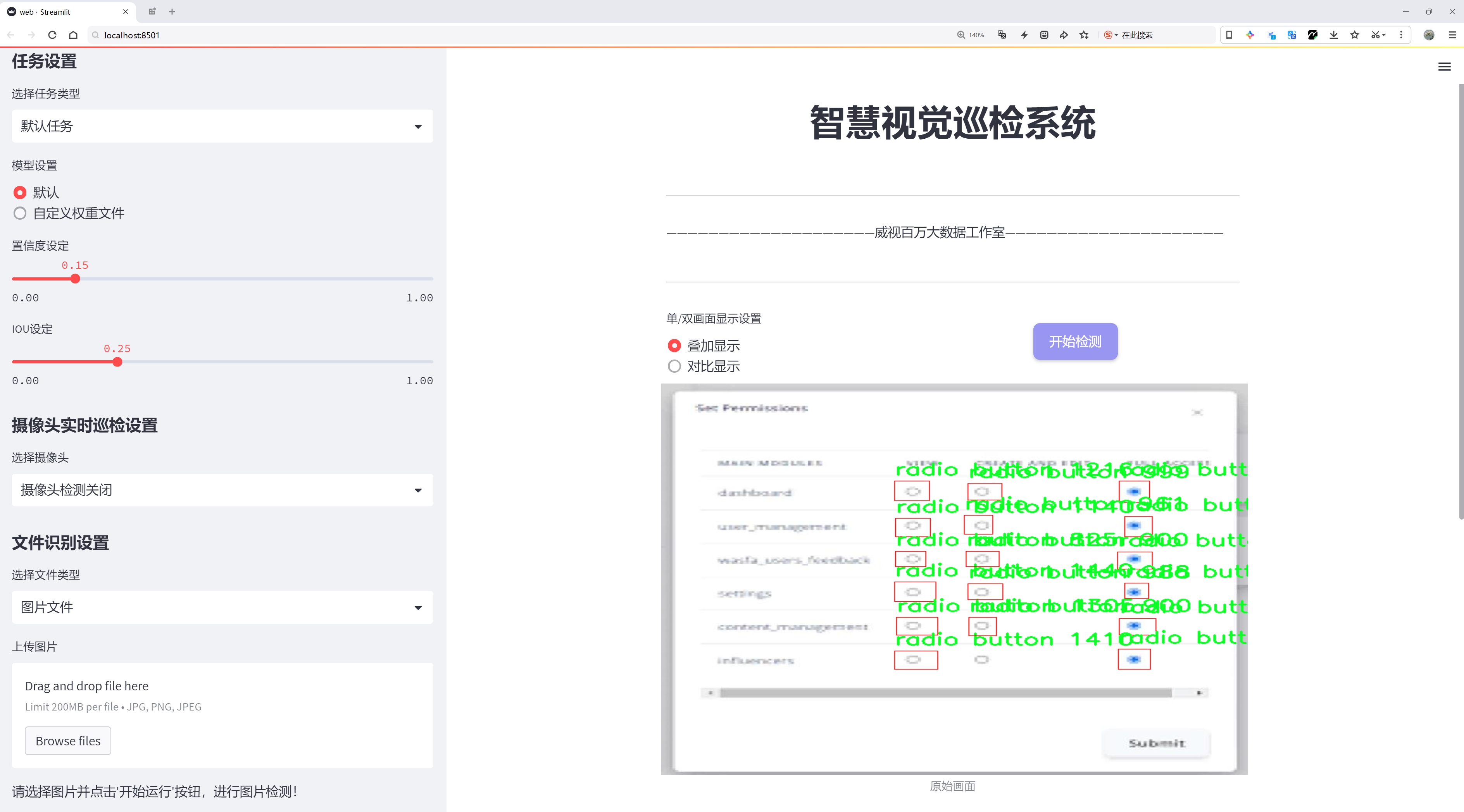Open the 摄像头检测关闭 camera dropdown
Image resolution: width=1464 pixels, height=812 pixels.
tap(222, 490)
